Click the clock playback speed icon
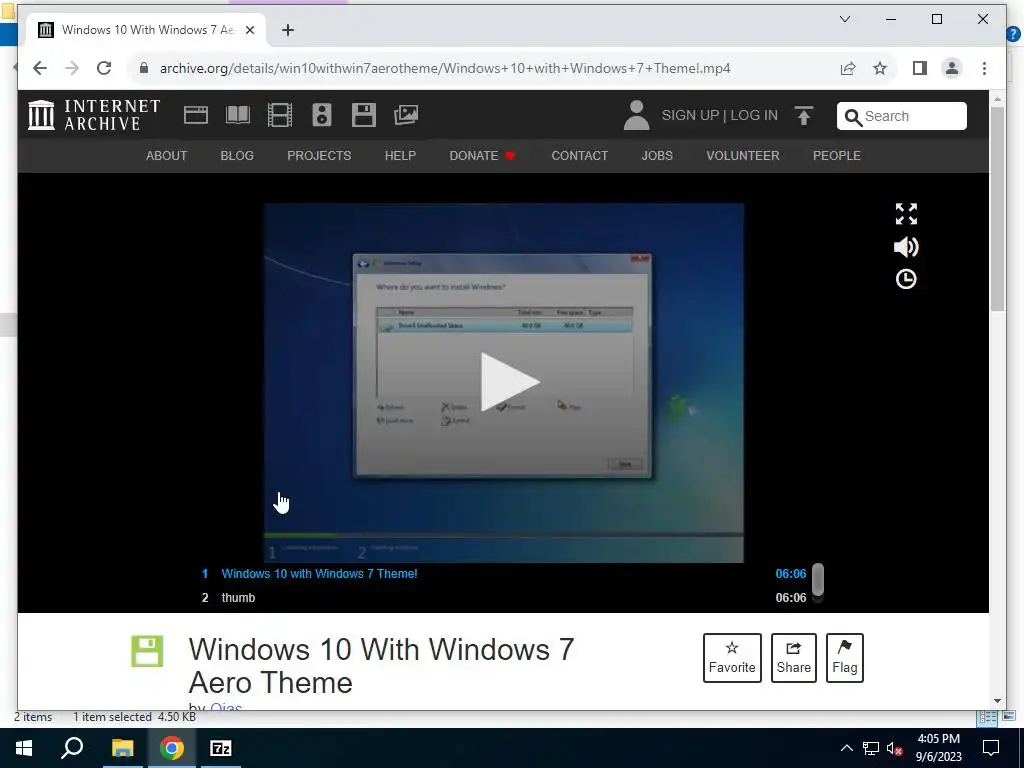Viewport: 1024px width, 768px height. click(x=906, y=279)
